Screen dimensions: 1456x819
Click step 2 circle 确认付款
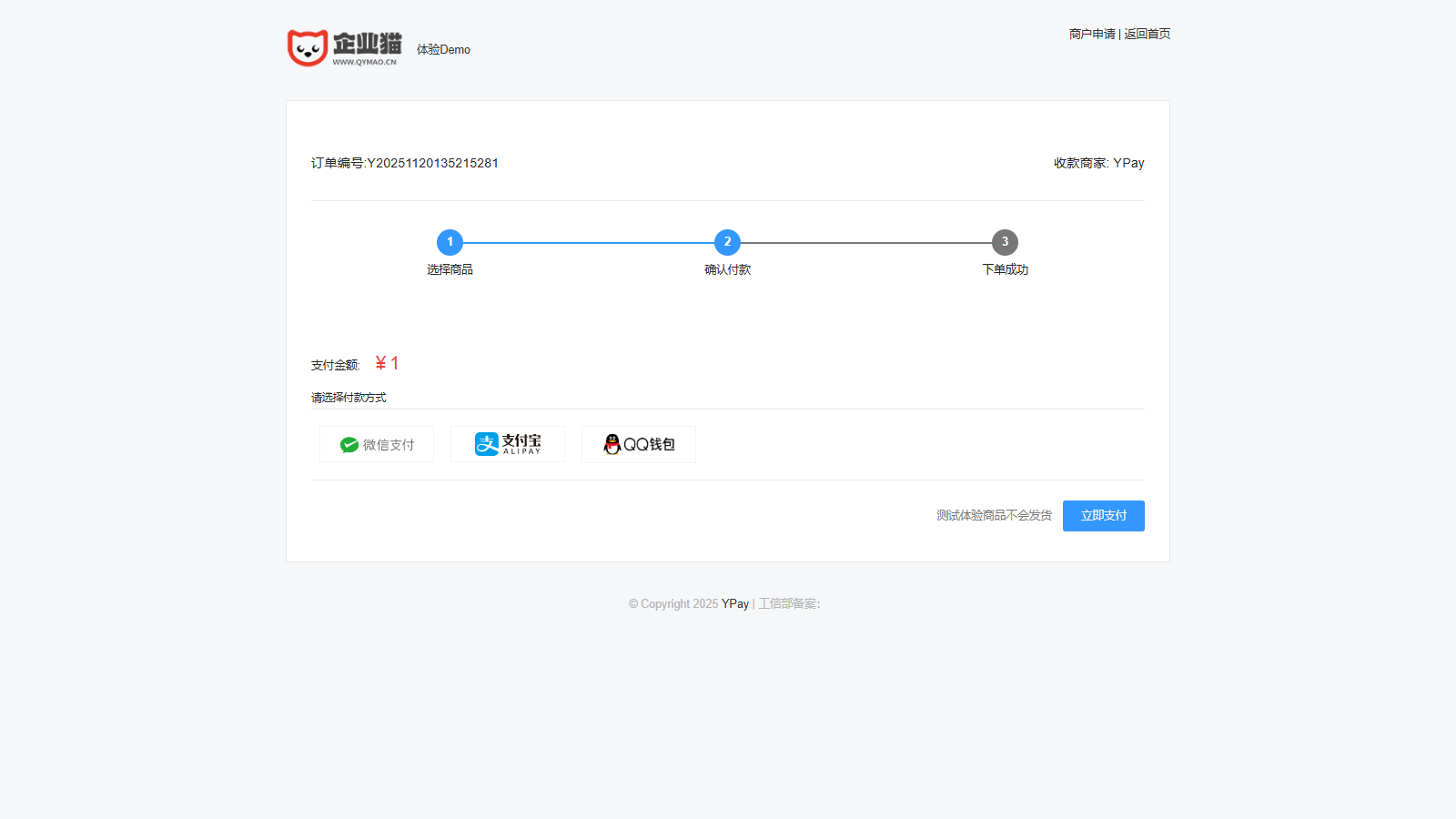tap(727, 242)
